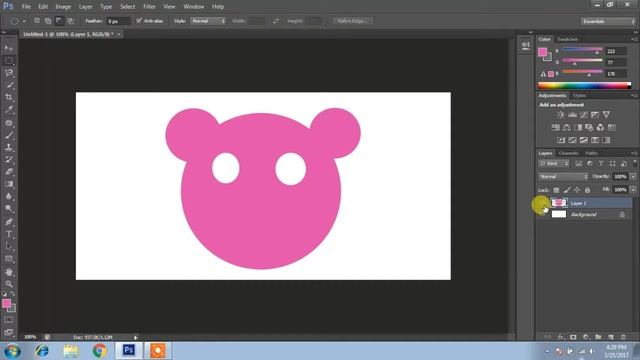The height and width of the screenshot is (360, 640).
Task: Open the Color panel flyout menu
Action: pyautogui.click(x=634, y=39)
